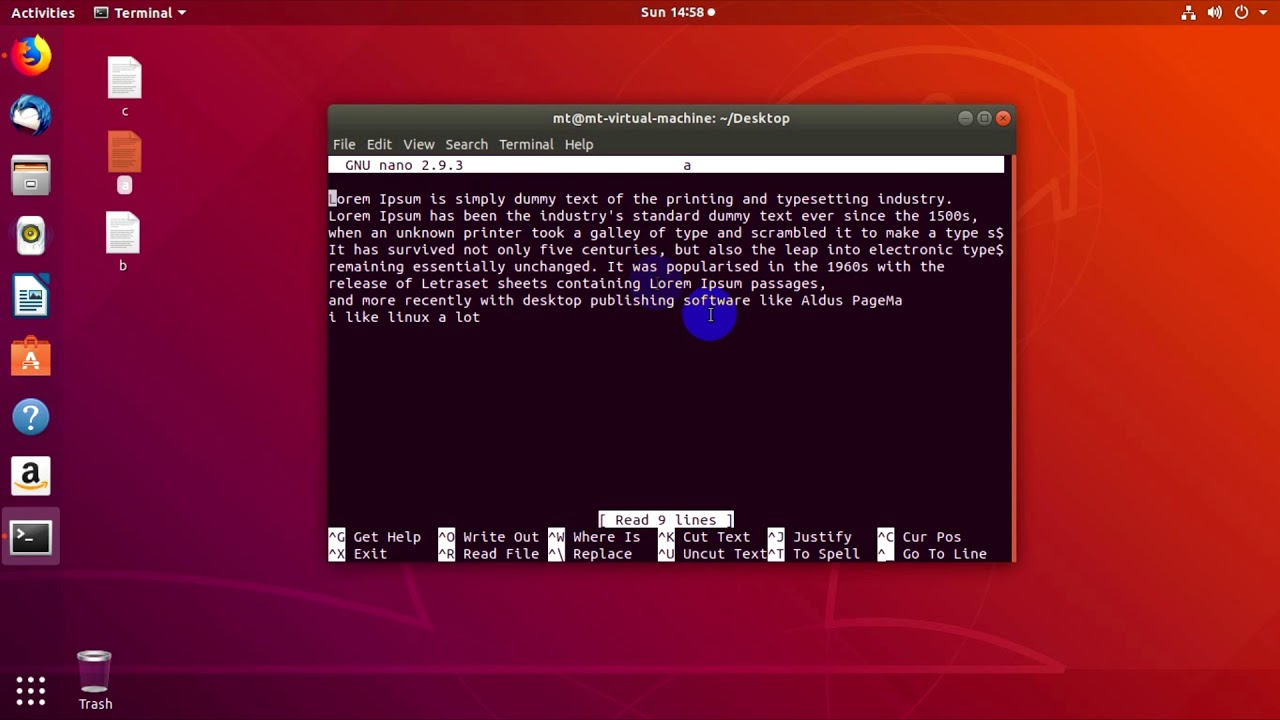Open Firefox from the dock

[x=31, y=55]
